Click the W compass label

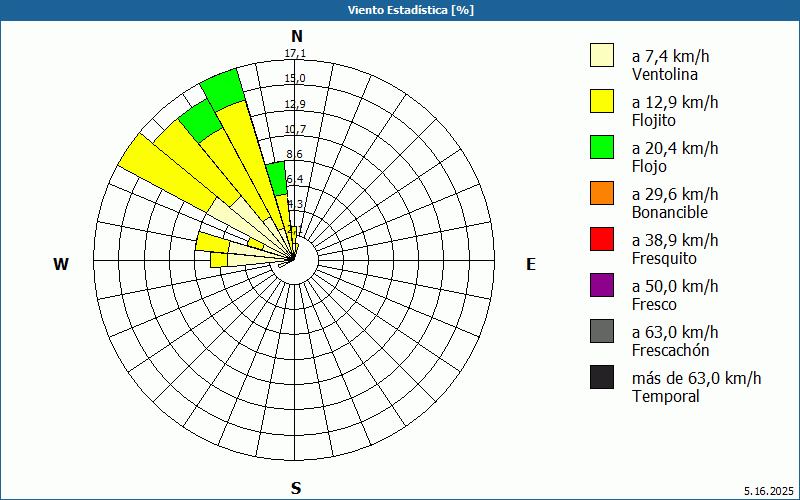(61, 264)
